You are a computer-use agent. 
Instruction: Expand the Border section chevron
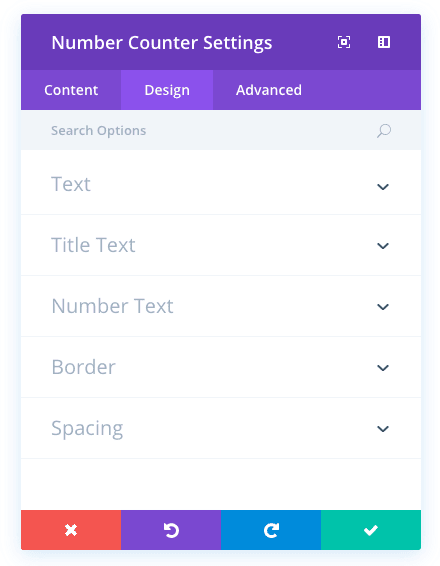(383, 368)
